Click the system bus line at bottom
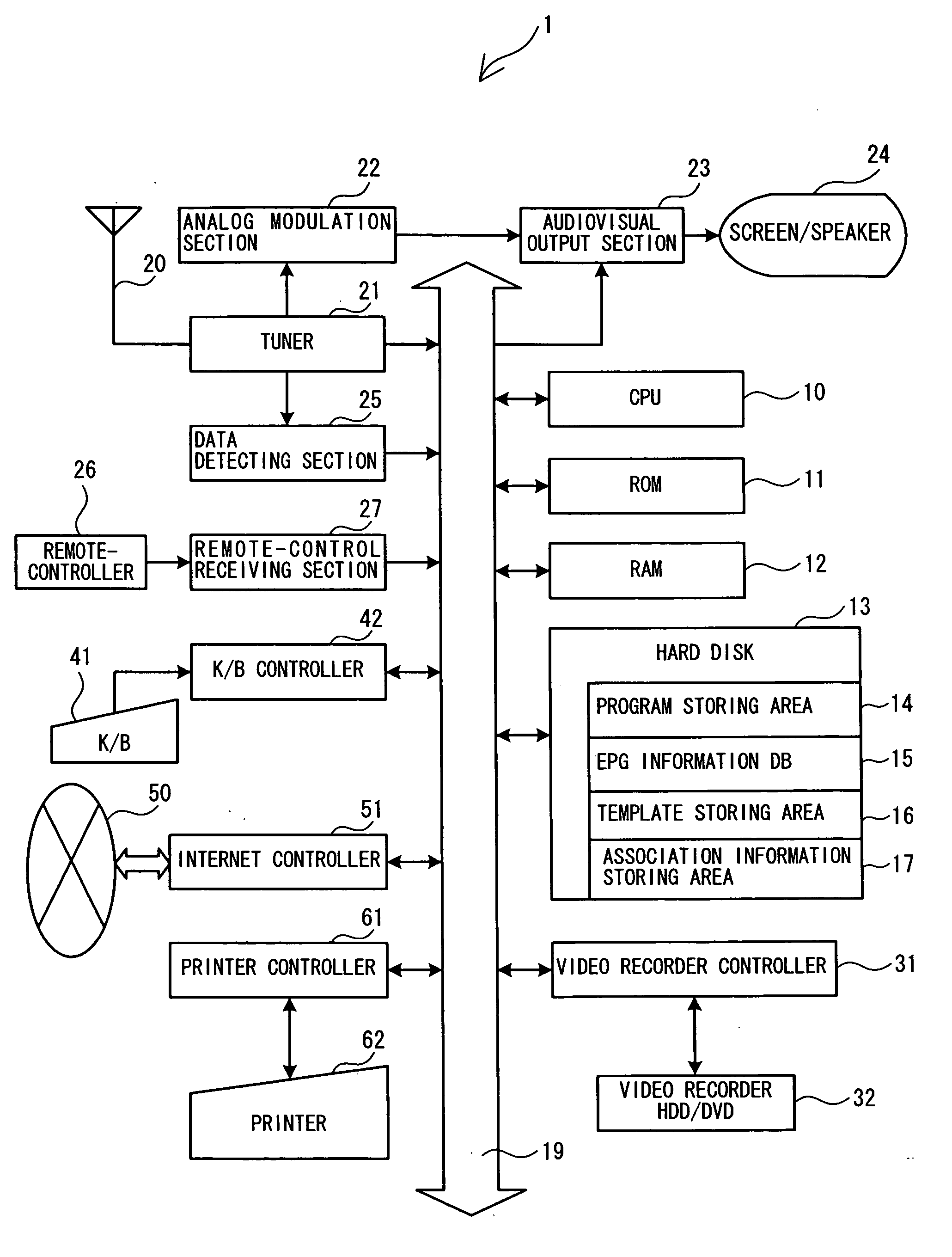 (x=475, y=1180)
